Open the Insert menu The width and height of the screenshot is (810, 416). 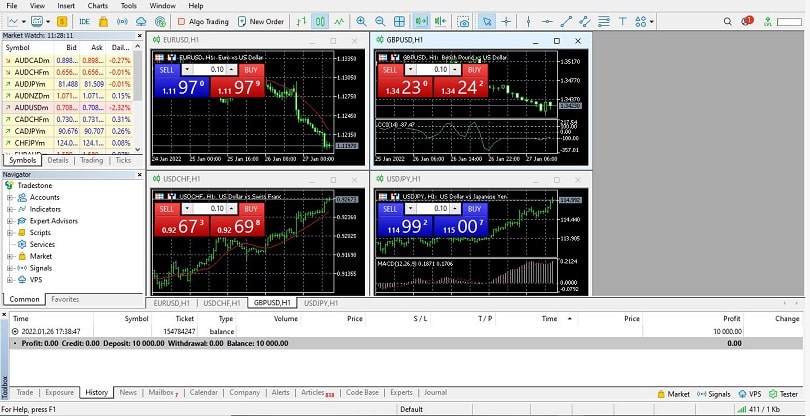click(x=66, y=6)
